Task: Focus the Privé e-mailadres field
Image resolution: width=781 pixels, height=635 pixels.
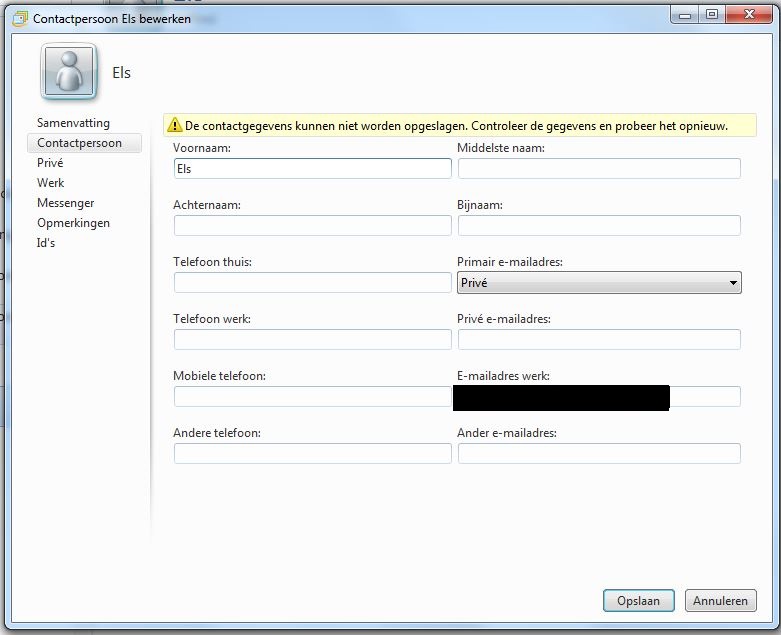Action: pyautogui.click(x=599, y=340)
